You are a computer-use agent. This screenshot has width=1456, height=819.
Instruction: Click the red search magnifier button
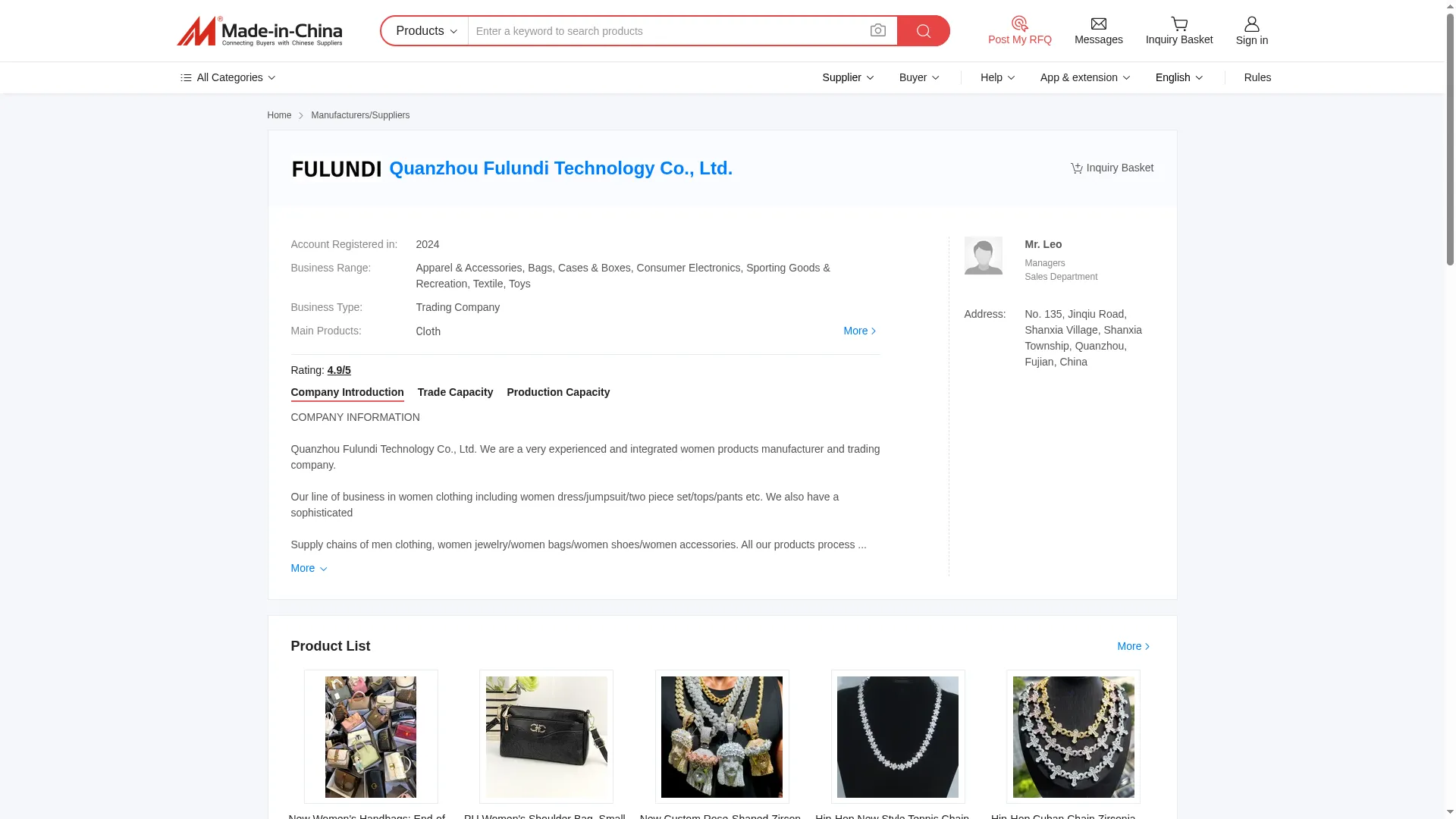923,31
